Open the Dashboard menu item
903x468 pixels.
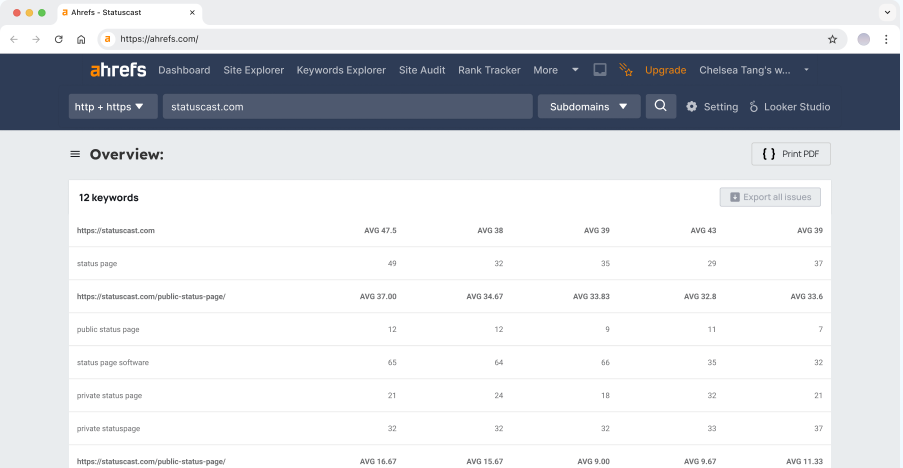tap(184, 70)
